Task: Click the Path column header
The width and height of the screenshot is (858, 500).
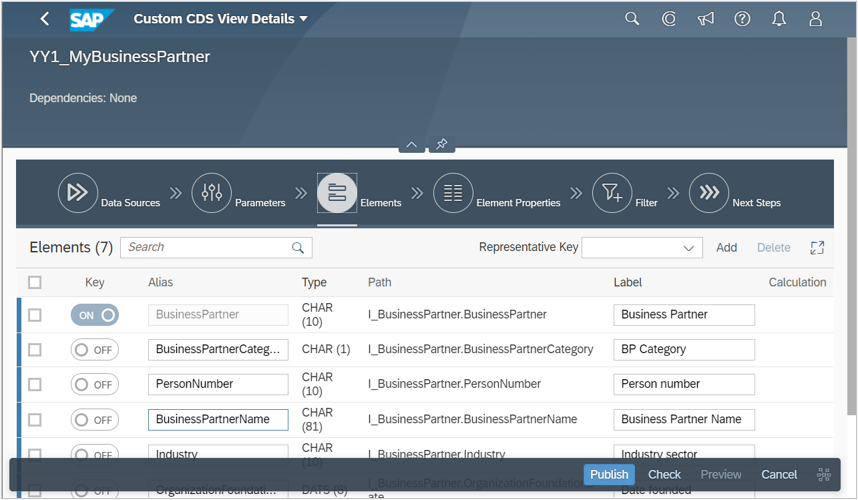Action: pyautogui.click(x=379, y=282)
